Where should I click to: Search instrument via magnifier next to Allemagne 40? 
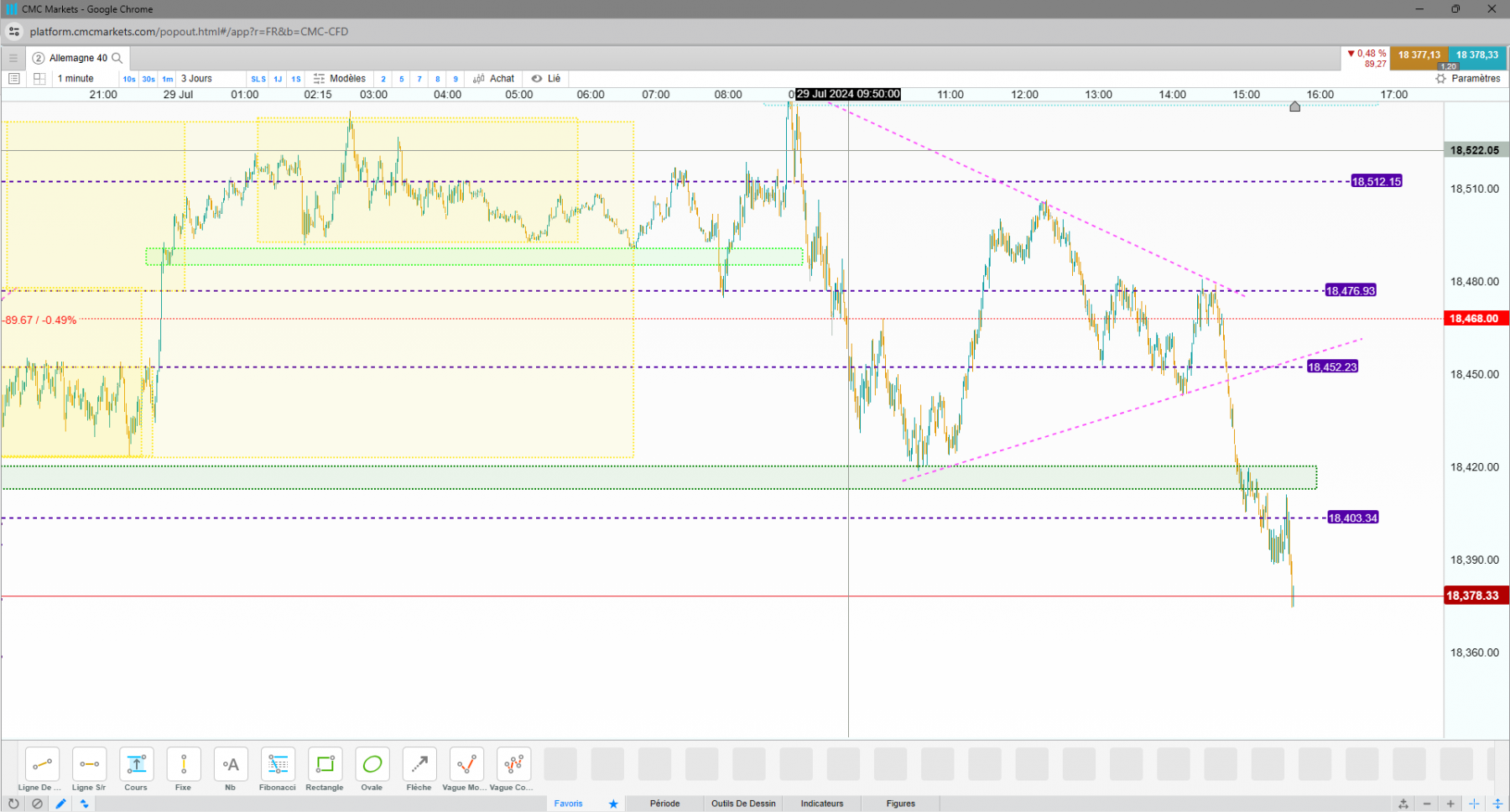[x=117, y=58]
